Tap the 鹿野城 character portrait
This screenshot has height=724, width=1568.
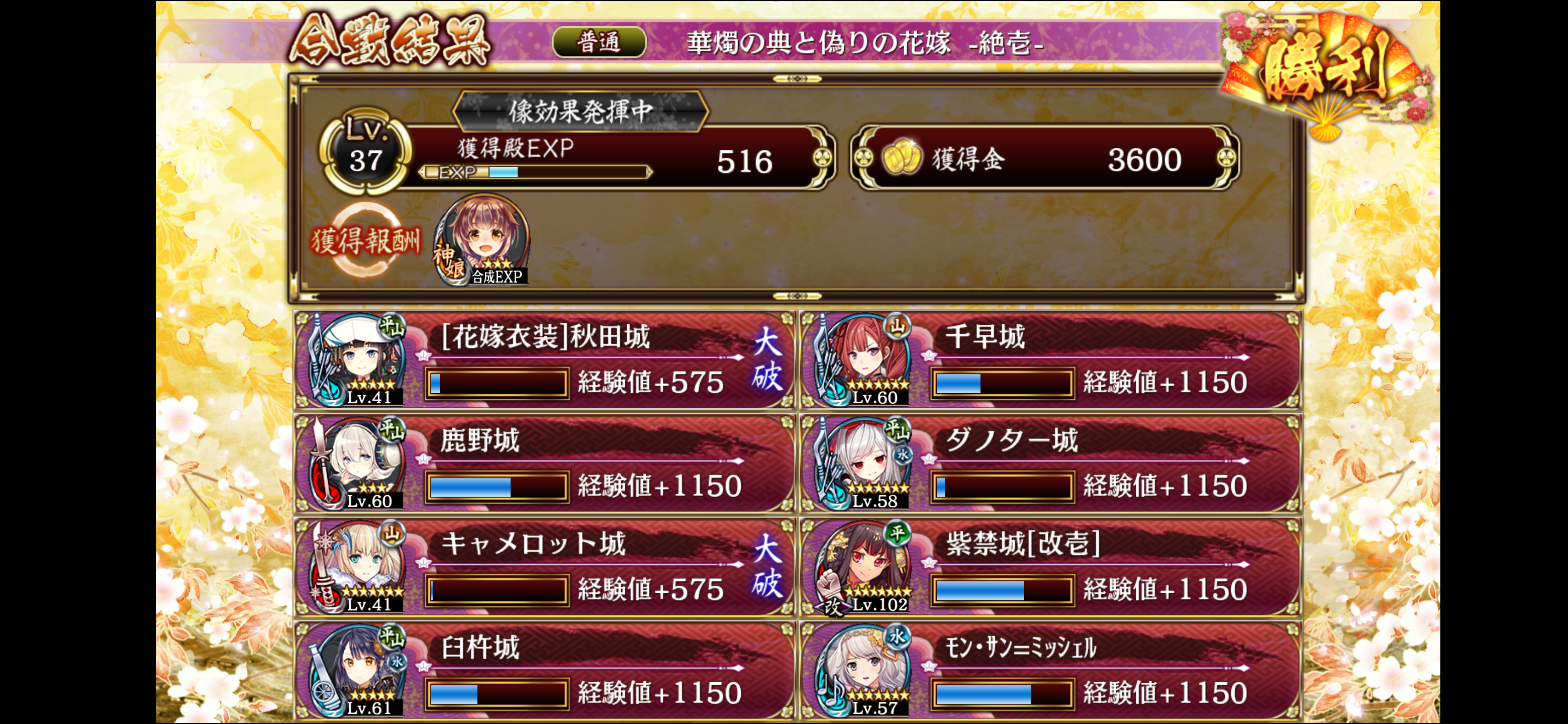click(x=357, y=463)
